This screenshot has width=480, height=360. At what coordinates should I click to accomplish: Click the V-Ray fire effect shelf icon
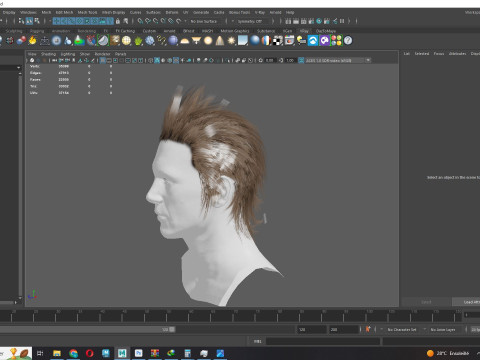[32, 41]
